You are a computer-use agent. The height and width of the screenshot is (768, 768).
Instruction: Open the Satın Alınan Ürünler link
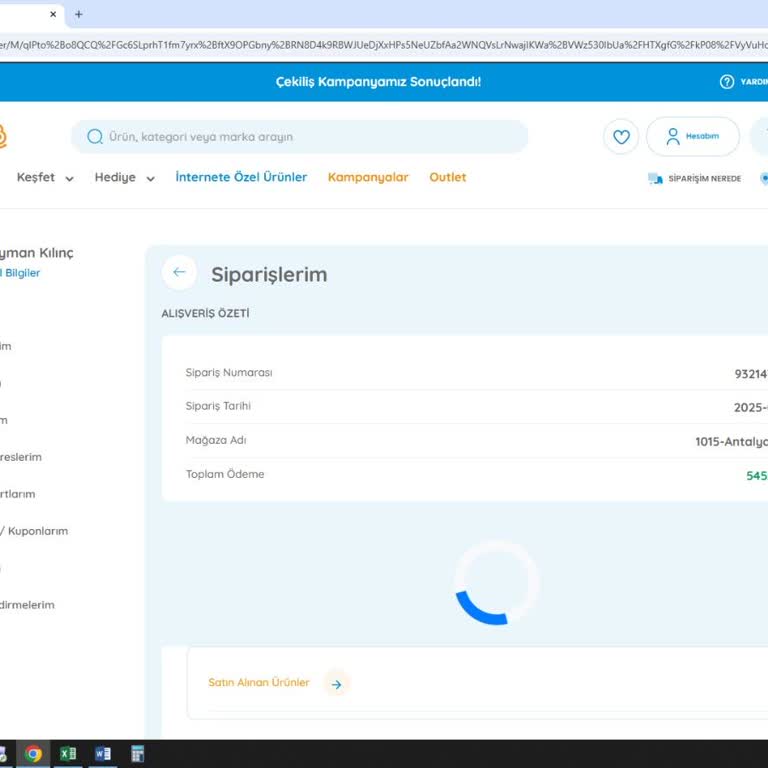[x=259, y=683]
